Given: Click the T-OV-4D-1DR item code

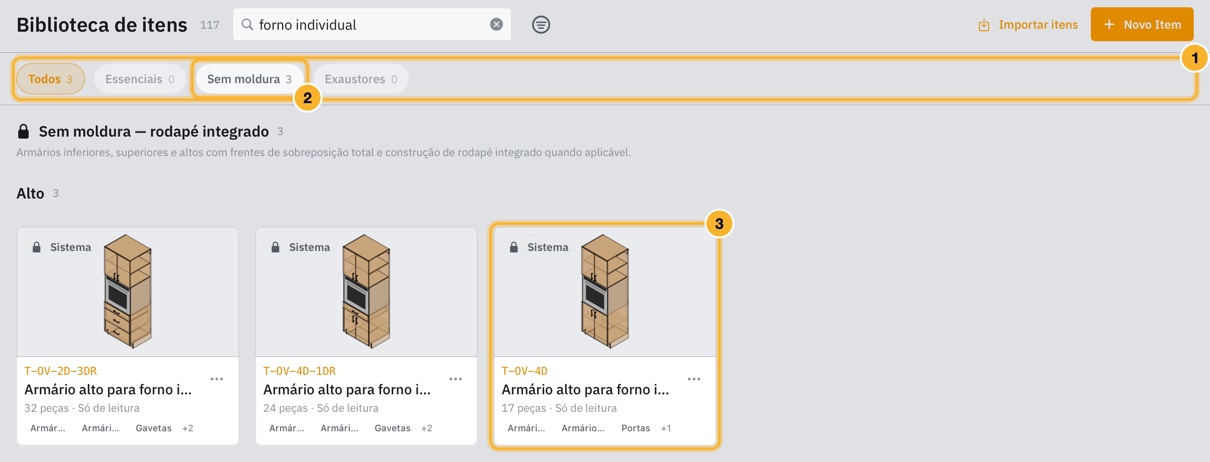Looking at the screenshot, I should click(299, 371).
